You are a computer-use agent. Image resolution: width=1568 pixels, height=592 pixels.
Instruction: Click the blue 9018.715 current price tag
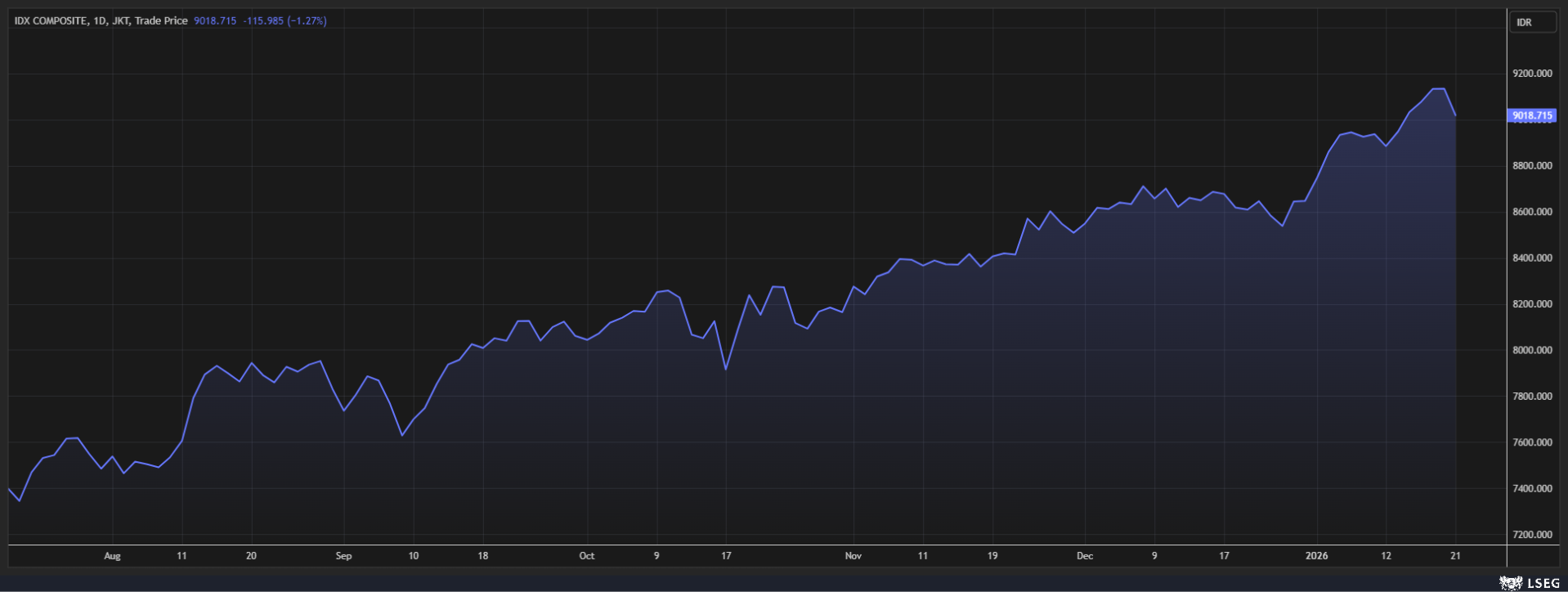pos(1531,115)
